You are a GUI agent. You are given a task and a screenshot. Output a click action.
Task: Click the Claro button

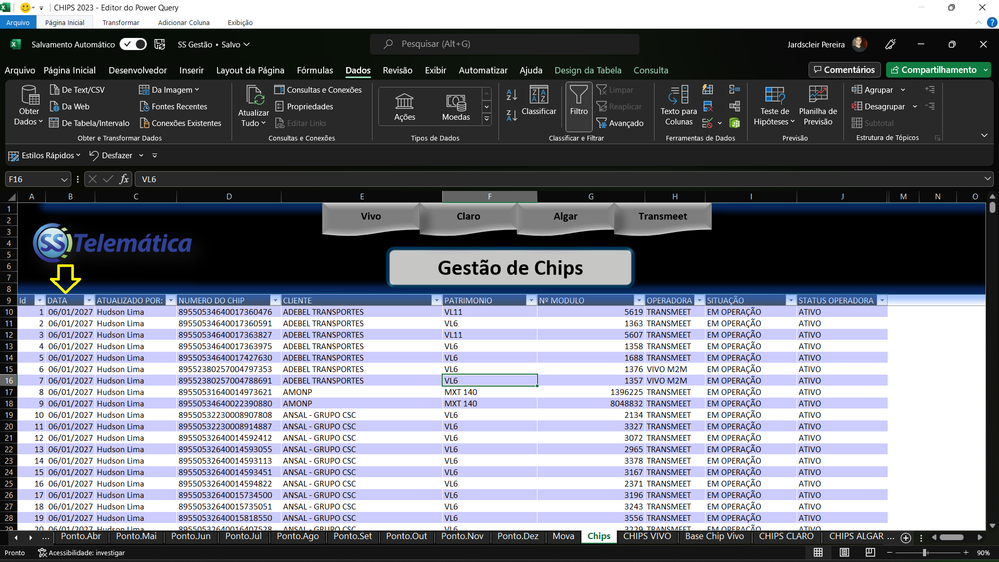point(468,217)
